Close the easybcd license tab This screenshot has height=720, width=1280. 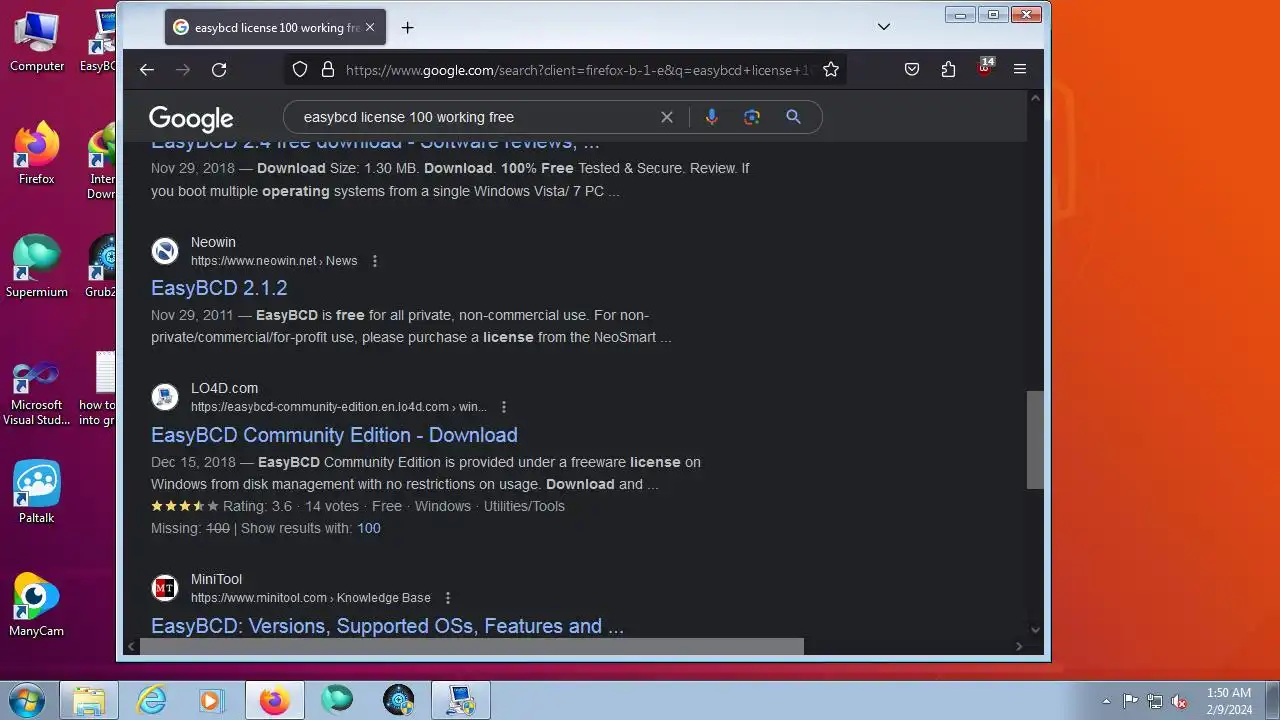coord(369,28)
